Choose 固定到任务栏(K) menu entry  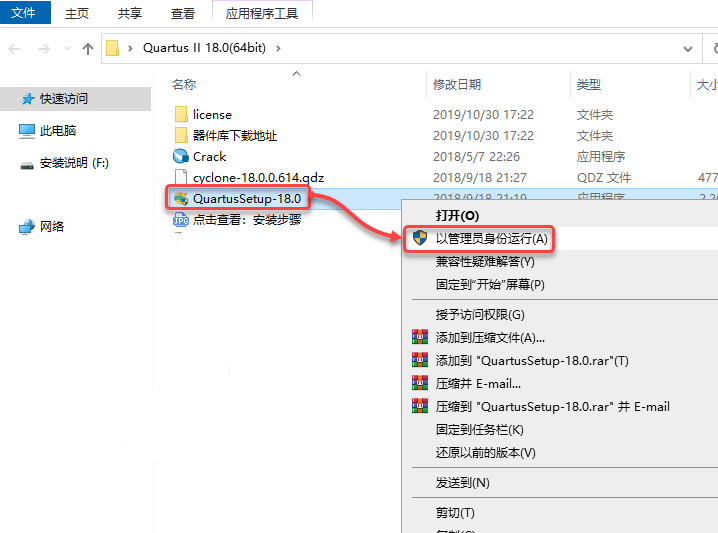point(479,430)
